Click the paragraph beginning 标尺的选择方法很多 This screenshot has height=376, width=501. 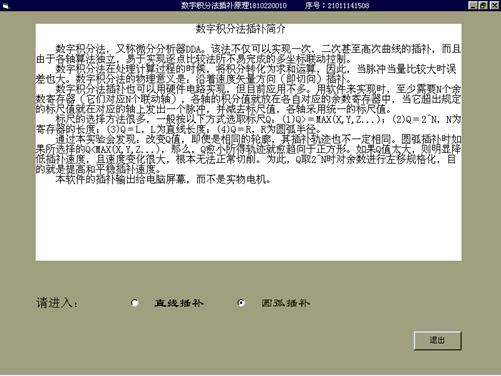pyautogui.click(x=248, y=124)
